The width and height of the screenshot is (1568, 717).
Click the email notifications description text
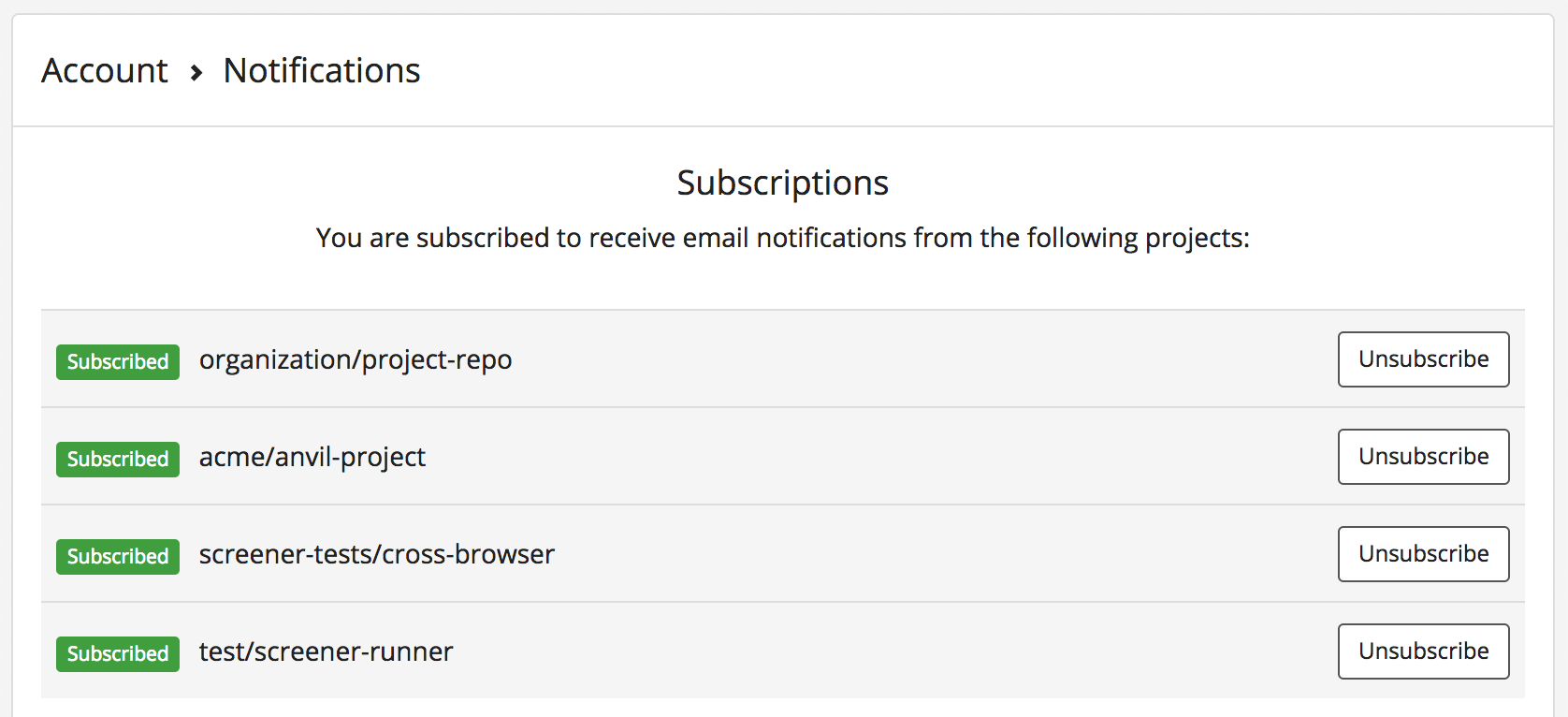pos(782,239)
